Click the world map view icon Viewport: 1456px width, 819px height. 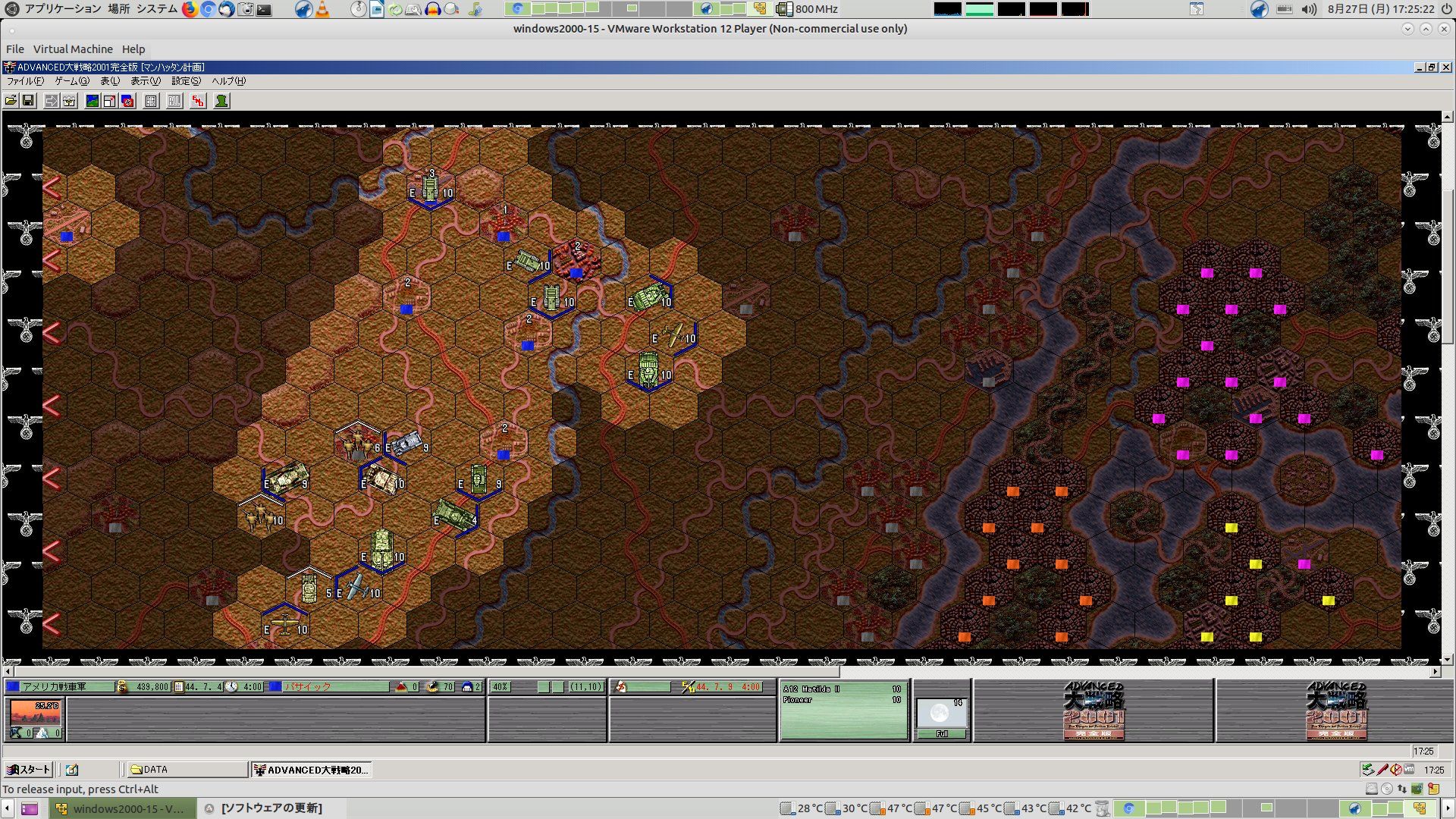pos(93,101)
